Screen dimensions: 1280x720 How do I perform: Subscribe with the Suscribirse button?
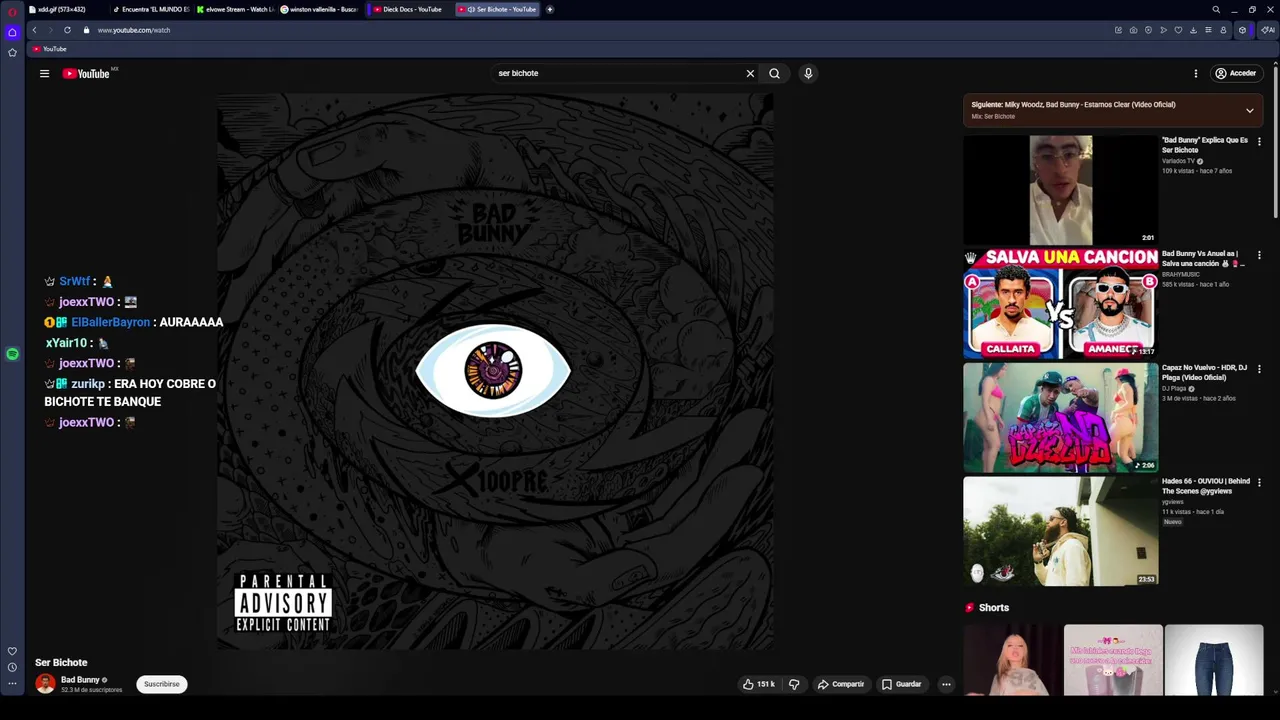161,684
